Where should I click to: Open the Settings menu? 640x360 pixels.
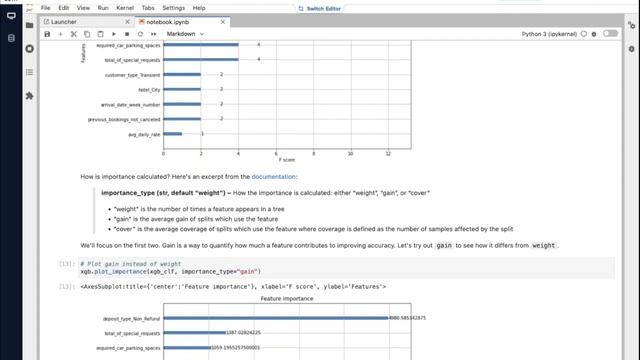[173, 8]
